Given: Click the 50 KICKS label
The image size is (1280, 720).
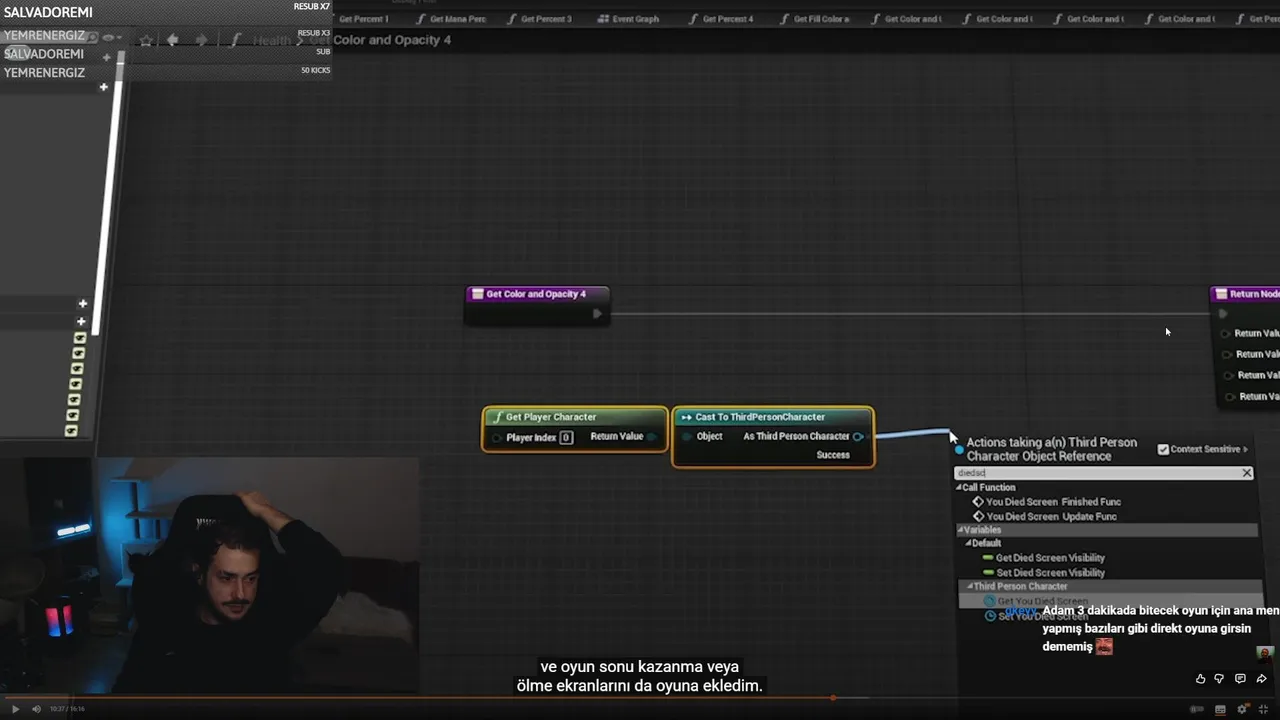Looking at the screenshot, I should point(315,70).
